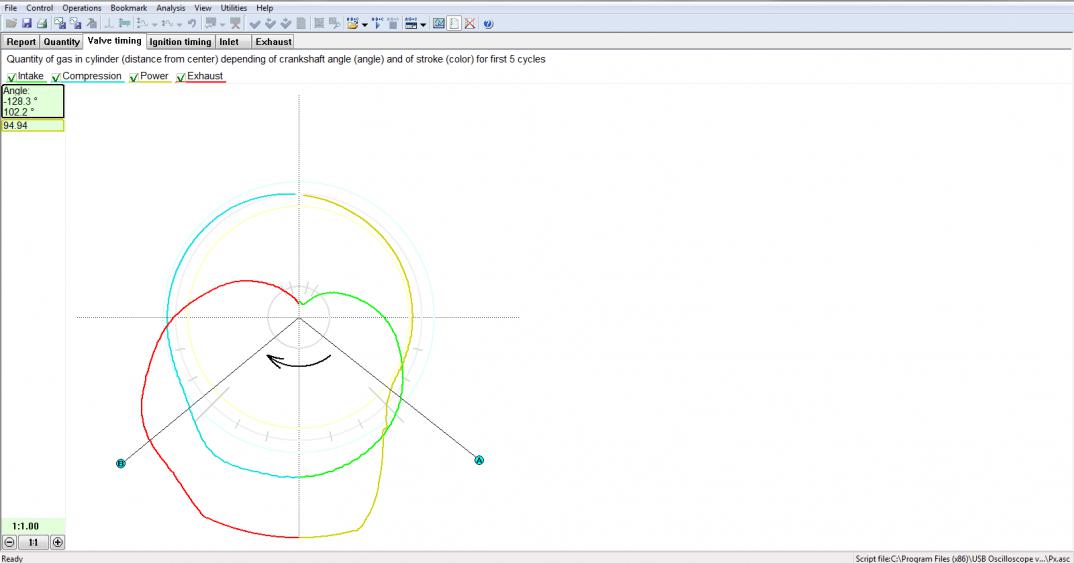
Task: Expand dropdown arrow next to window layout icon
Action: click(423, 23)
